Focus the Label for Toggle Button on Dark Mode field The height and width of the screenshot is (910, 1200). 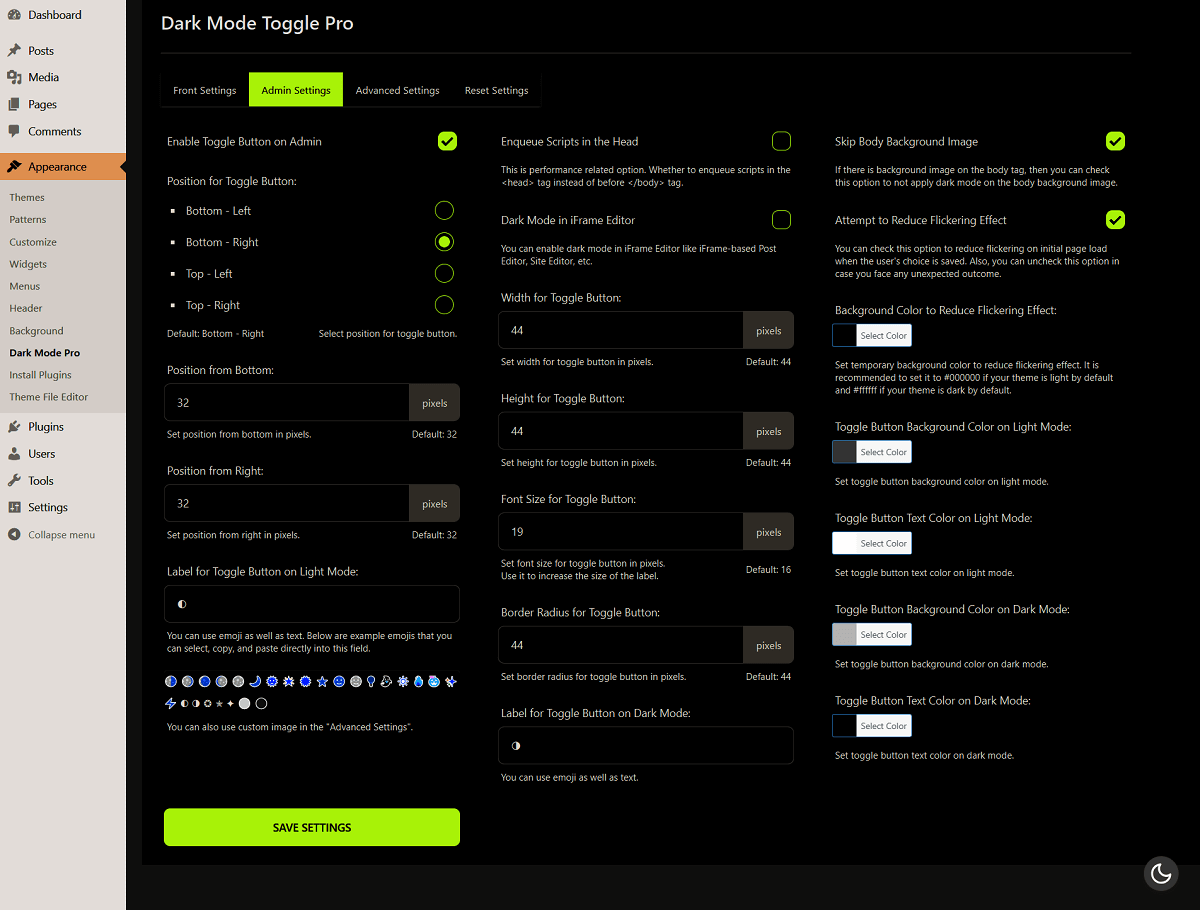[x=646, y=745]
